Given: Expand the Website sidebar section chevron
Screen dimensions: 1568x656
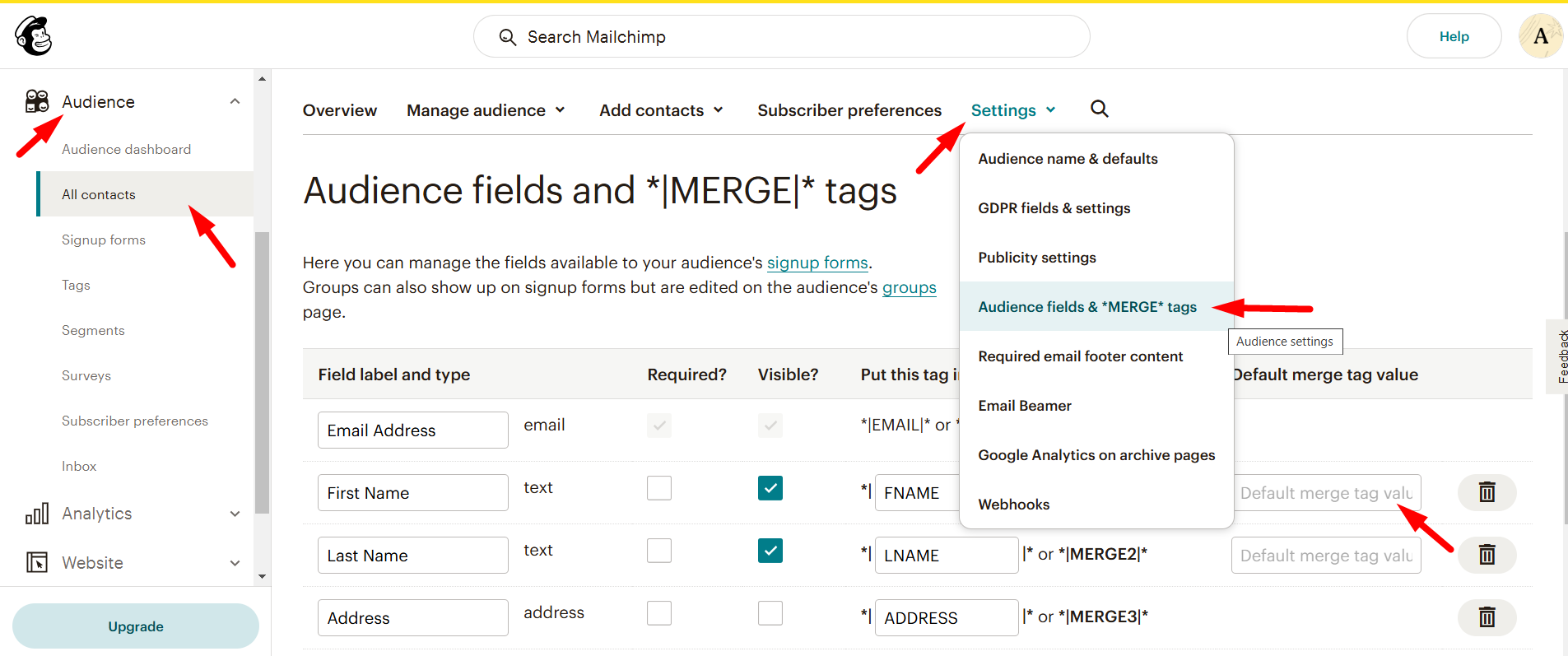Looking at the screenshot, I should click(x=235, y=563).
